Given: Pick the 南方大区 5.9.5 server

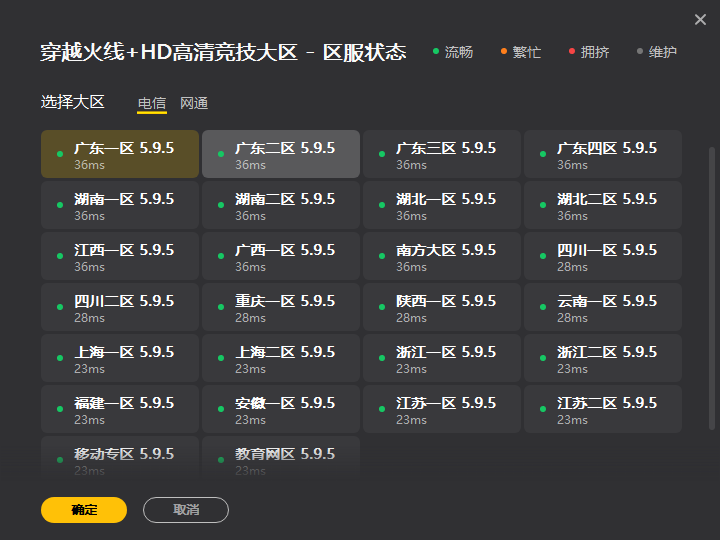Looking at the screenshot, I should 442,256.
